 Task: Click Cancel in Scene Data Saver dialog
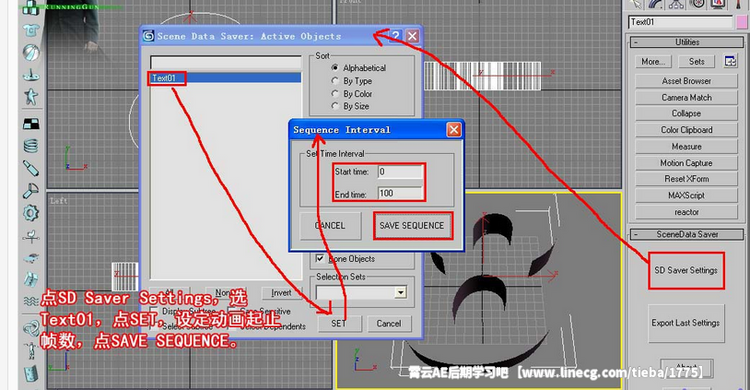(388, 323)
